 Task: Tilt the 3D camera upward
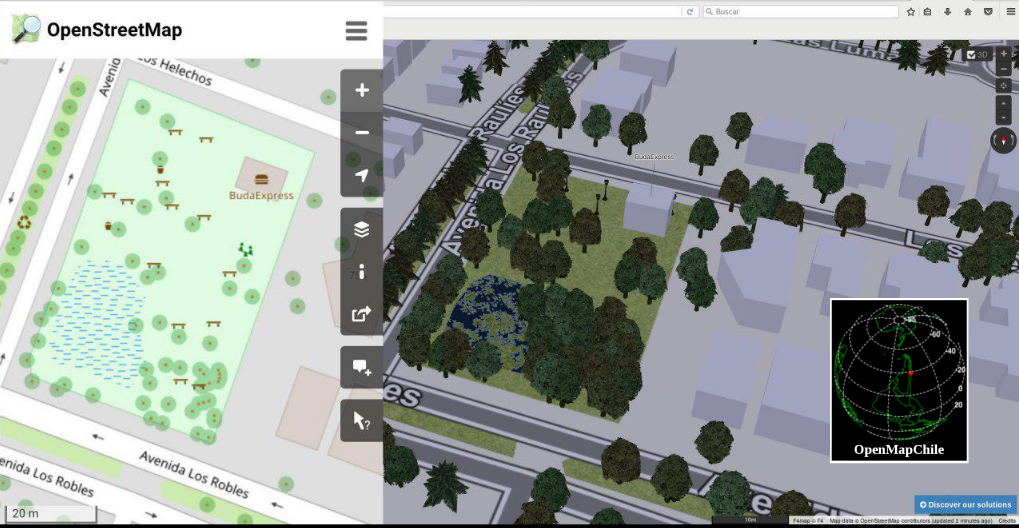coord(1003,103)
